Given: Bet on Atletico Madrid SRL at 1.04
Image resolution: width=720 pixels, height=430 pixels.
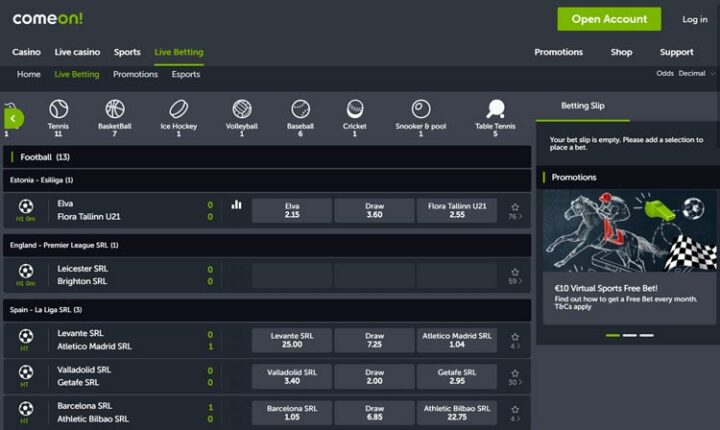Looking at the screenshot, I should pos(457,340).
